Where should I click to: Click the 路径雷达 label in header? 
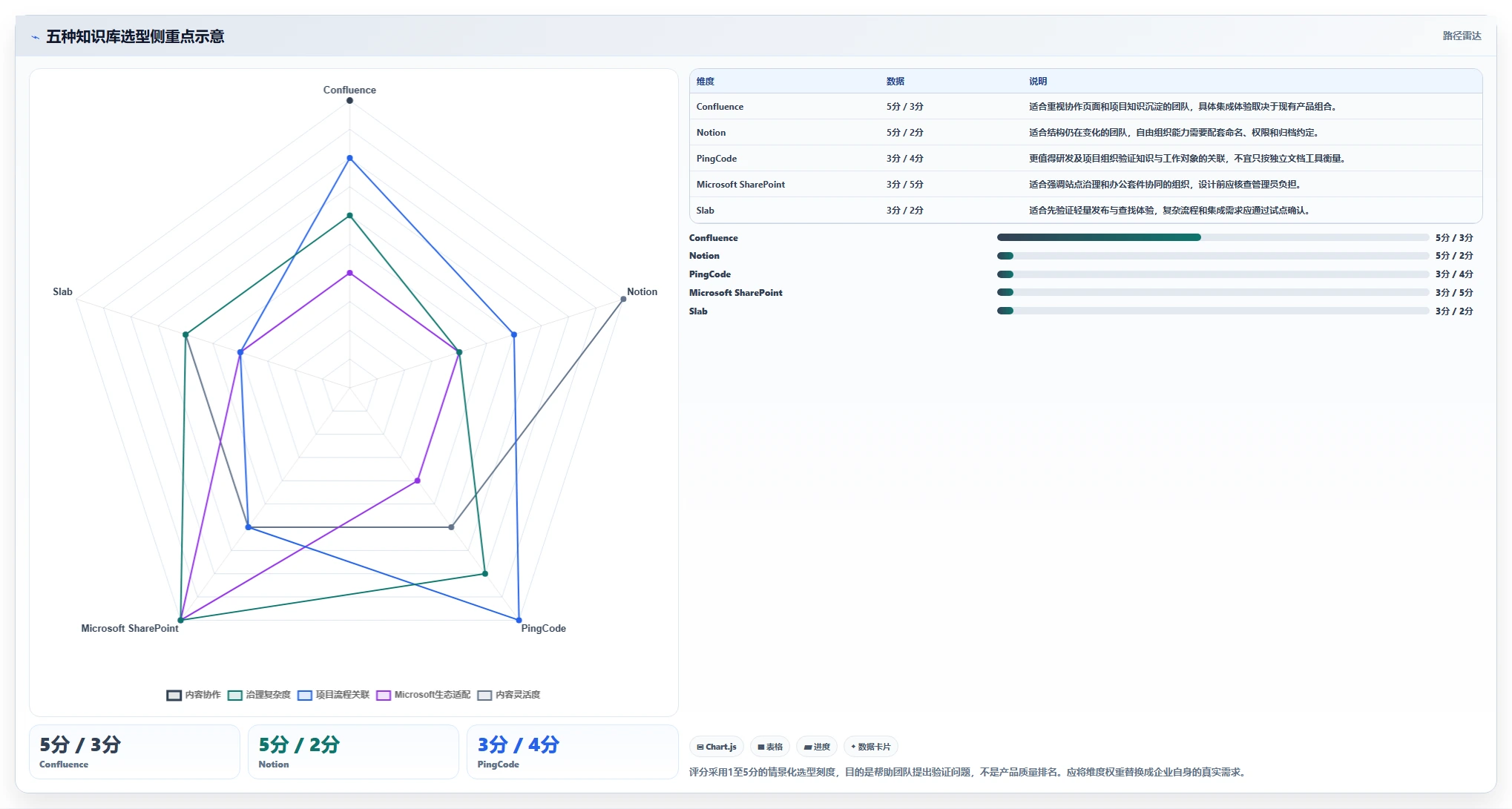1462,36
